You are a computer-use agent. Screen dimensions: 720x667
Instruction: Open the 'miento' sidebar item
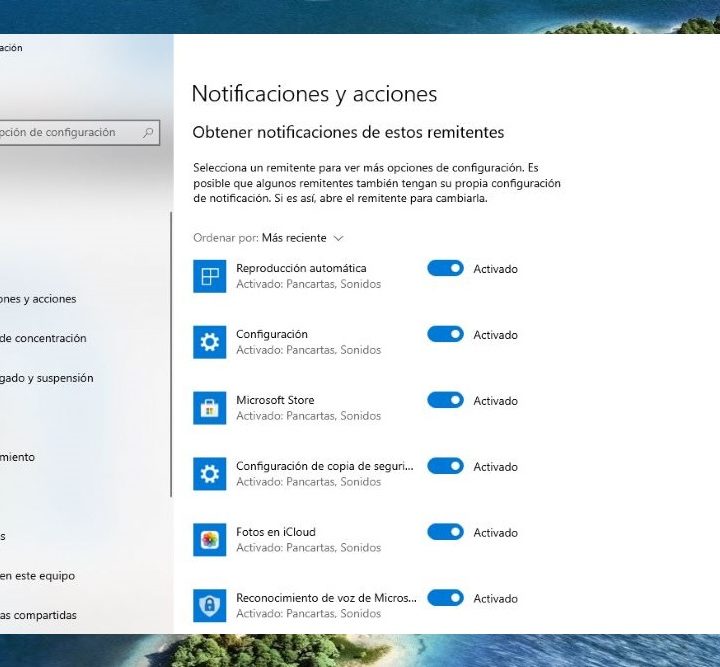[x=17, y=457]
